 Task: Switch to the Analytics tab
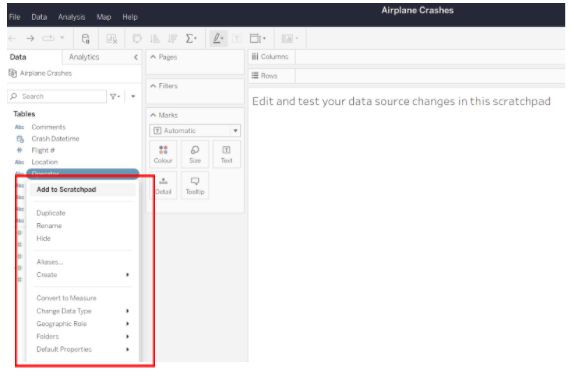pos(84,57)
